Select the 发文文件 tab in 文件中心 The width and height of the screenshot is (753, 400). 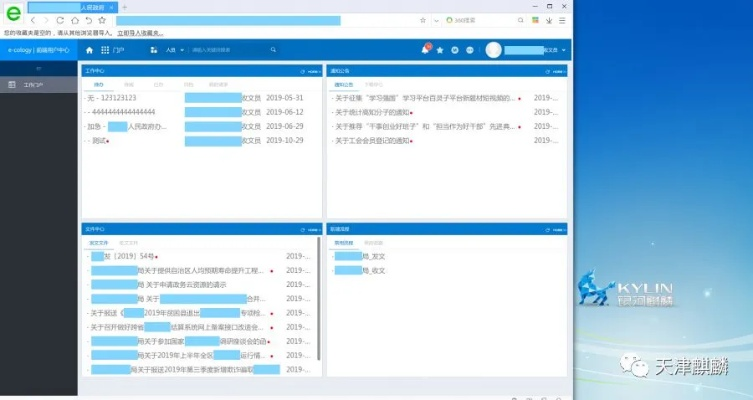tap(98, 242)
